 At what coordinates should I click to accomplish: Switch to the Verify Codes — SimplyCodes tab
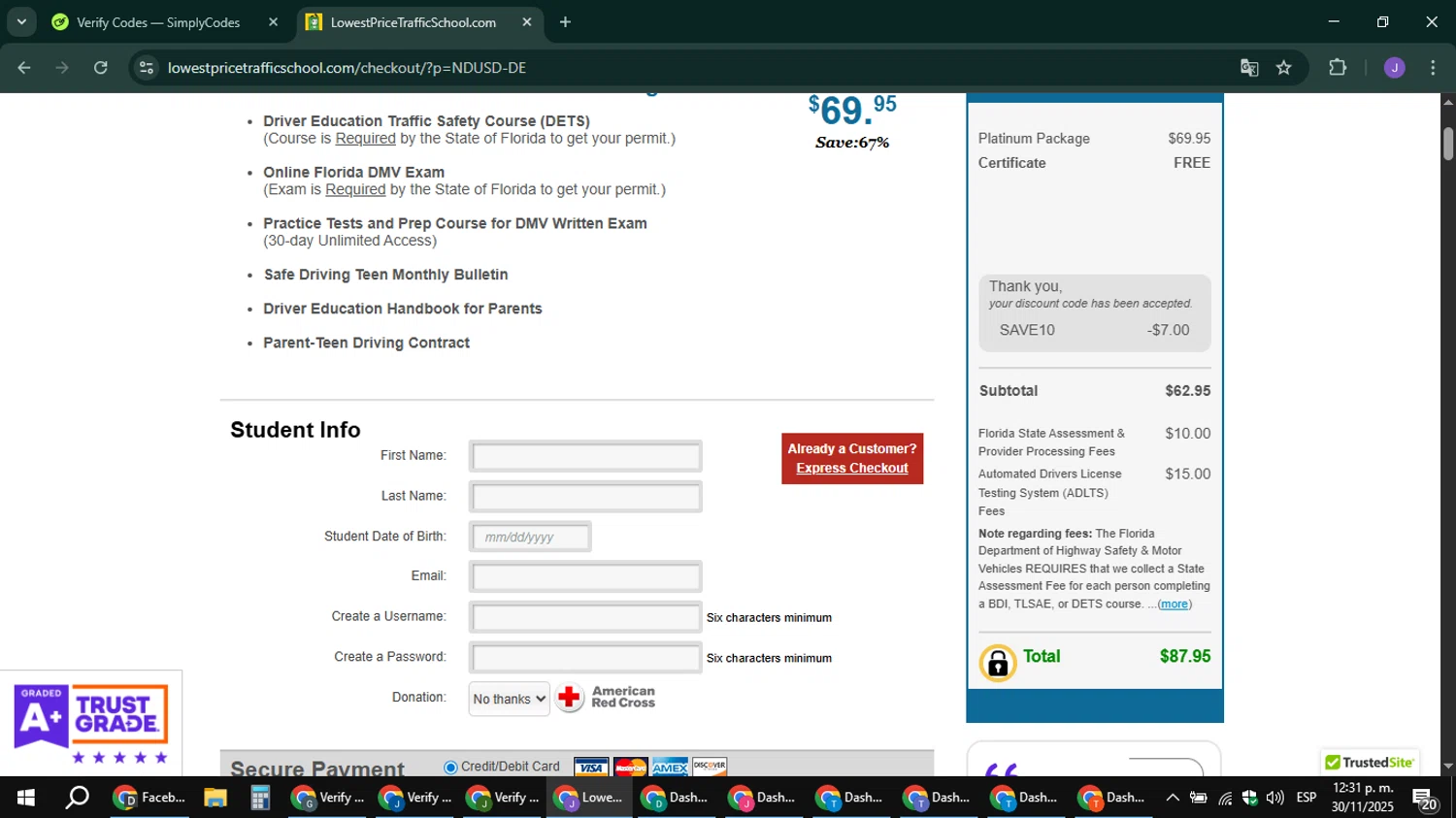[x=158, y=22]
